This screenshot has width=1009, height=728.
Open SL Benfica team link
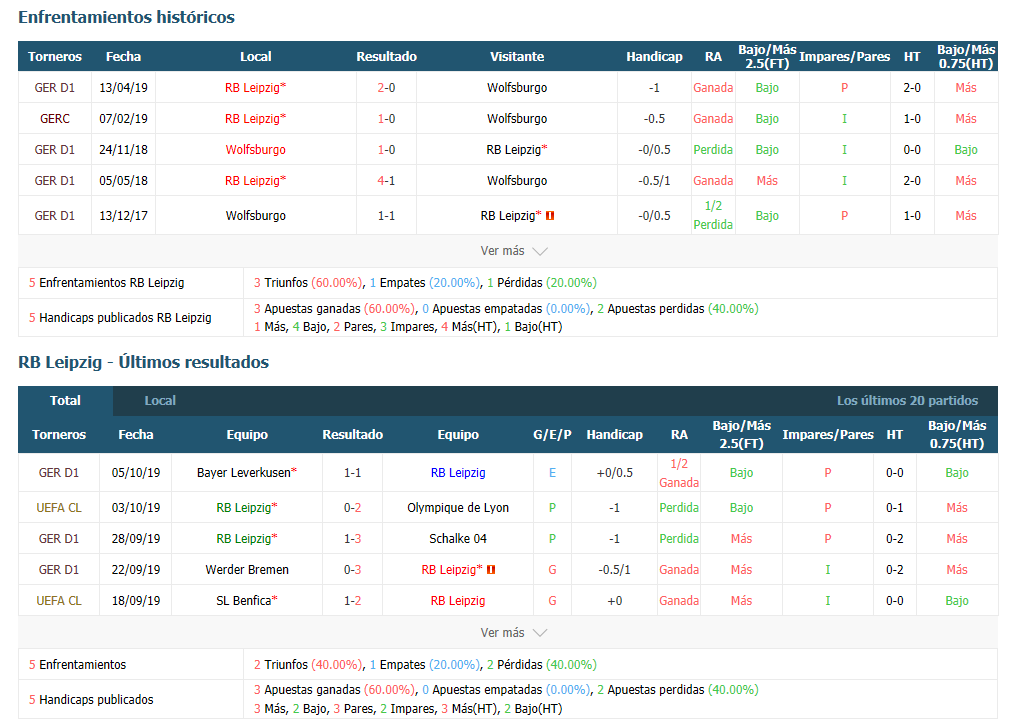tap(246, 601)
